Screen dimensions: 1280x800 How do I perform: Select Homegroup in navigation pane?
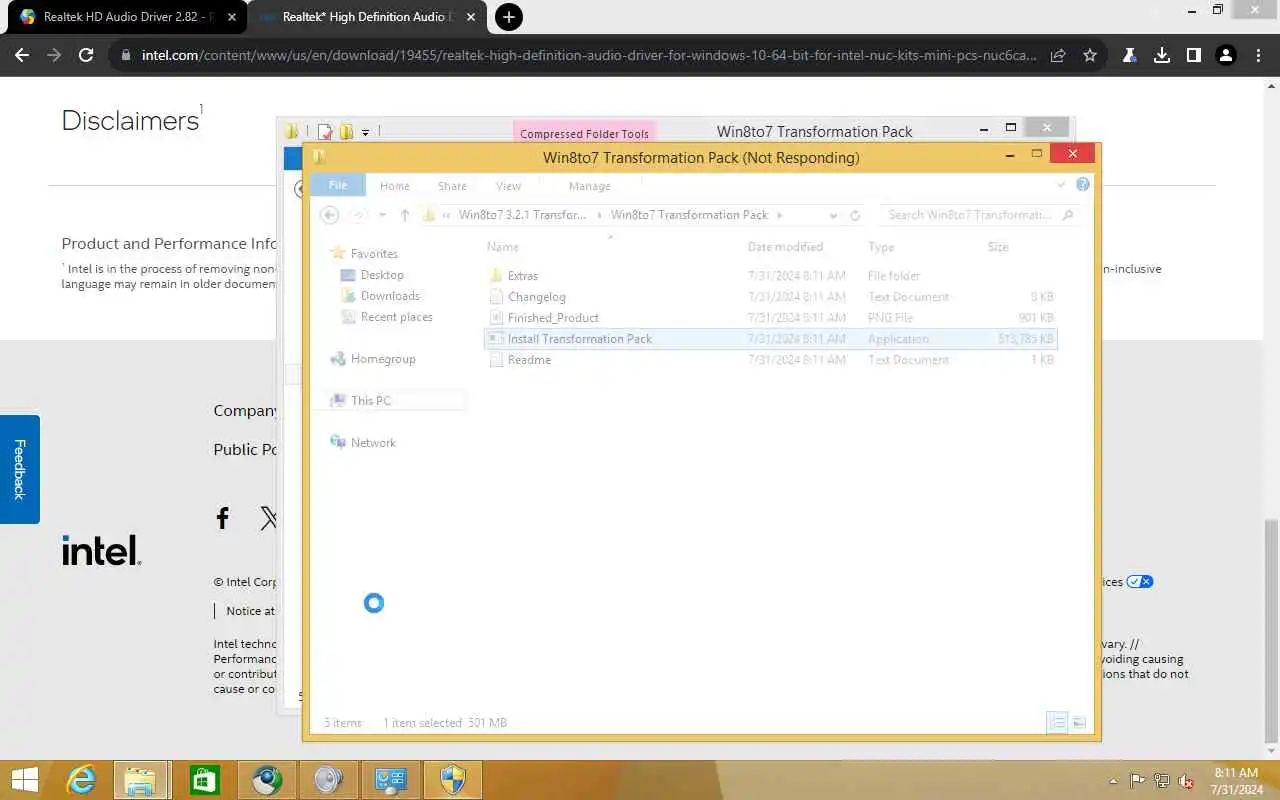click(383, 359)
